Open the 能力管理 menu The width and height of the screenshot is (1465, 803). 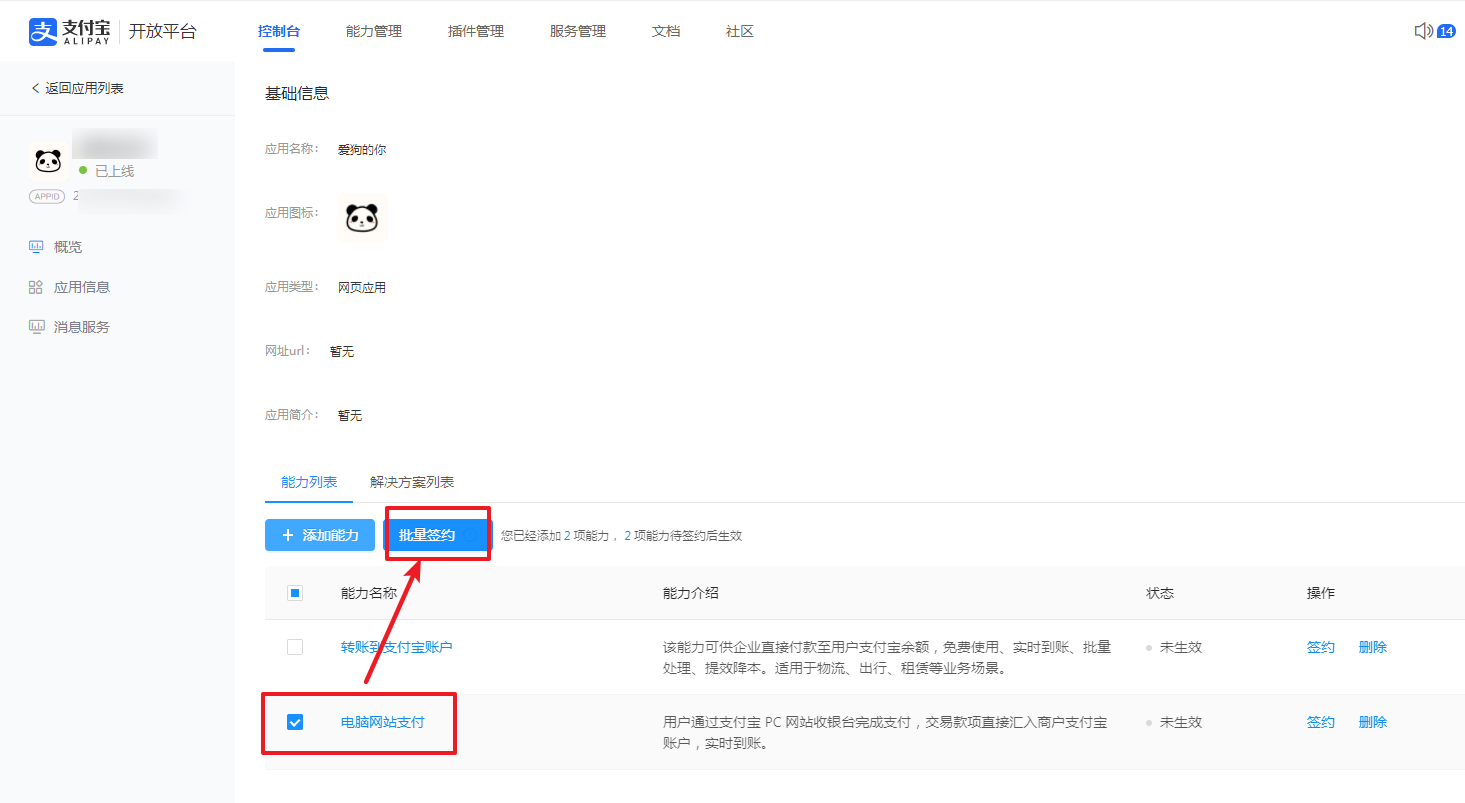pos(374,31)
